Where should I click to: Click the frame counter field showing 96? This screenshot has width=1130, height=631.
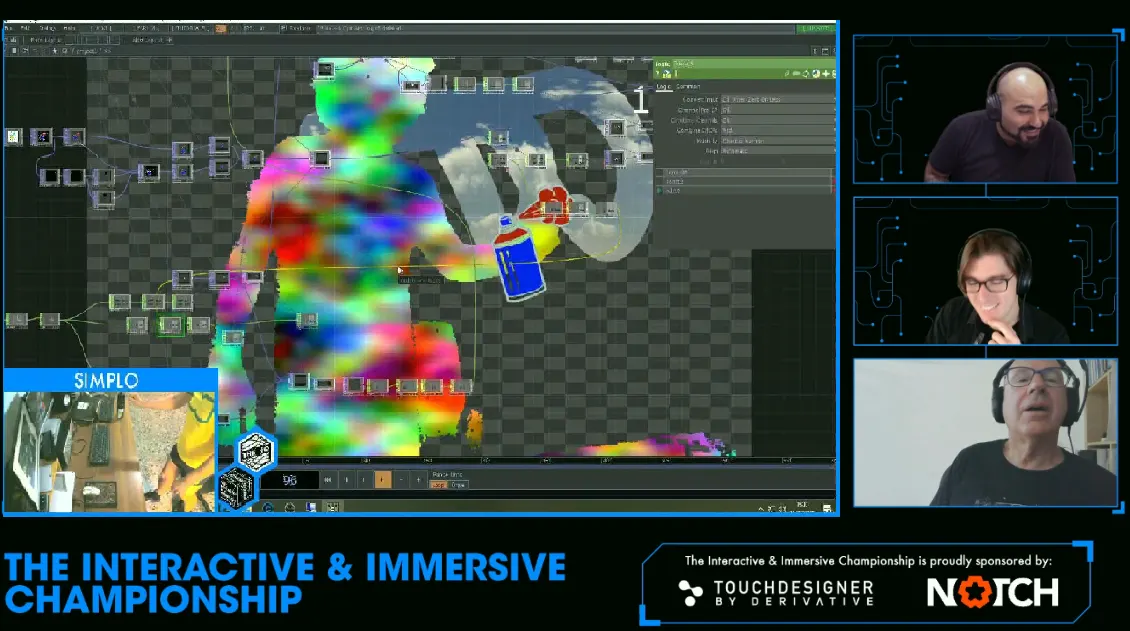click(290, 480)
